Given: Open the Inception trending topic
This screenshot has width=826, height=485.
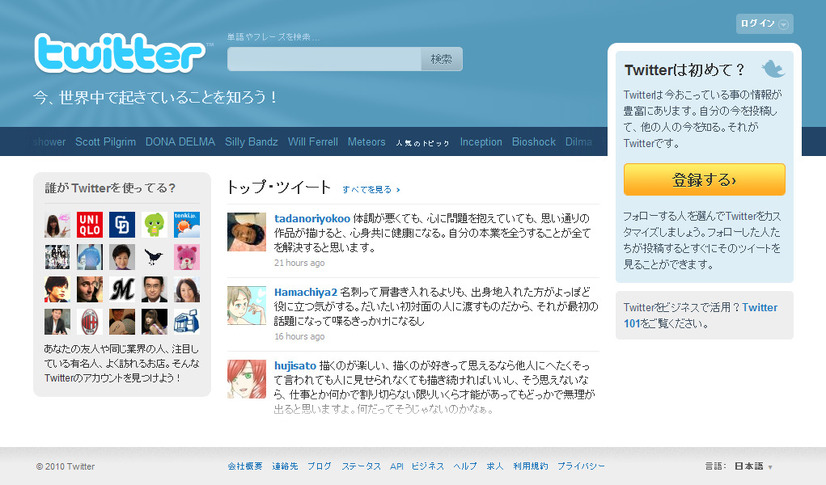Looking at the screenshot, I should [481, 142].
